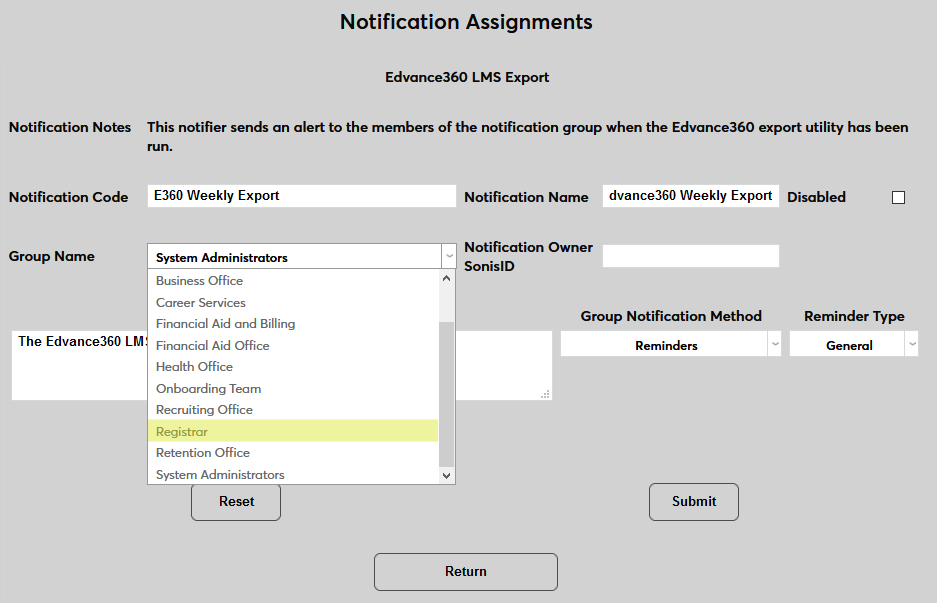Click scroll down arrow in group list
Image resolution: width=937 pixels, height=603 pixels.
coord(446,476)
